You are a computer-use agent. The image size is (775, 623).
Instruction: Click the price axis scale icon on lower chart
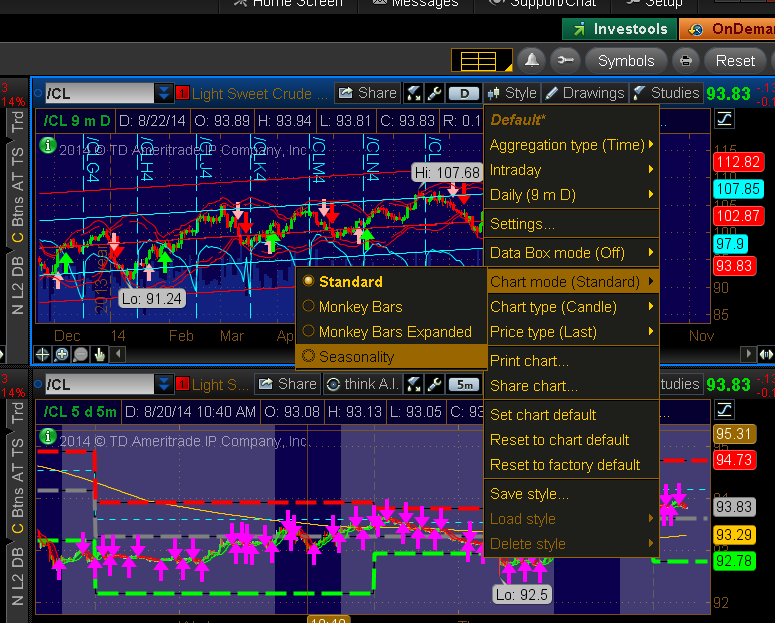click(724, 409)
